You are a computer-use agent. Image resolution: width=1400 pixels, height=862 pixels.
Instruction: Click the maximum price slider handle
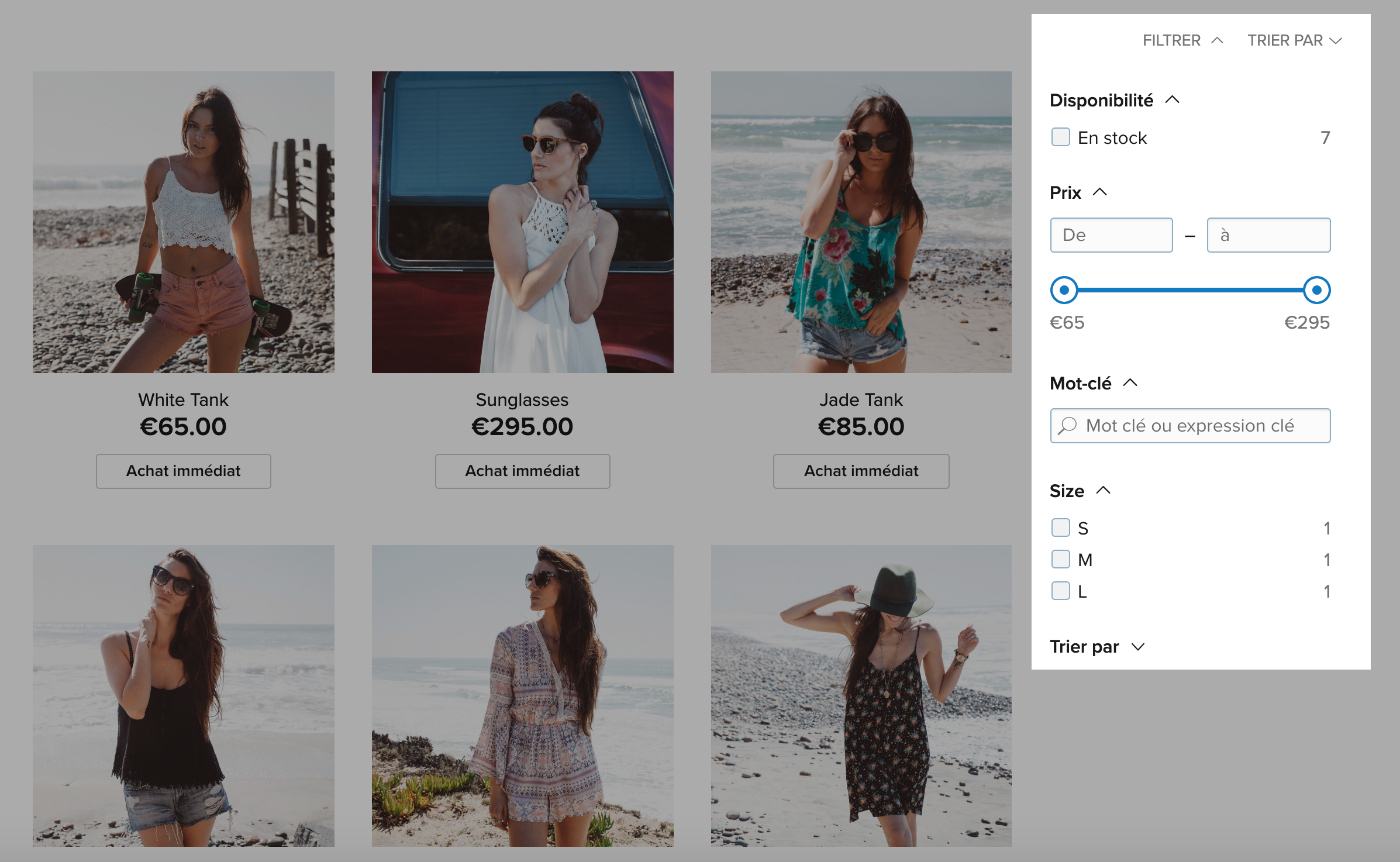(x=1316, y=290)
